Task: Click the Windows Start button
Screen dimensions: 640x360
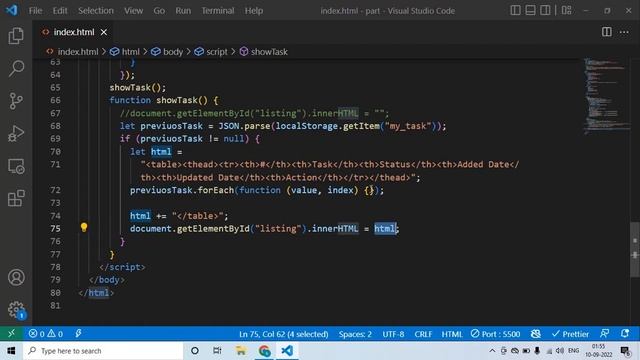Action: pyautogui.click(x=11, y=351)
